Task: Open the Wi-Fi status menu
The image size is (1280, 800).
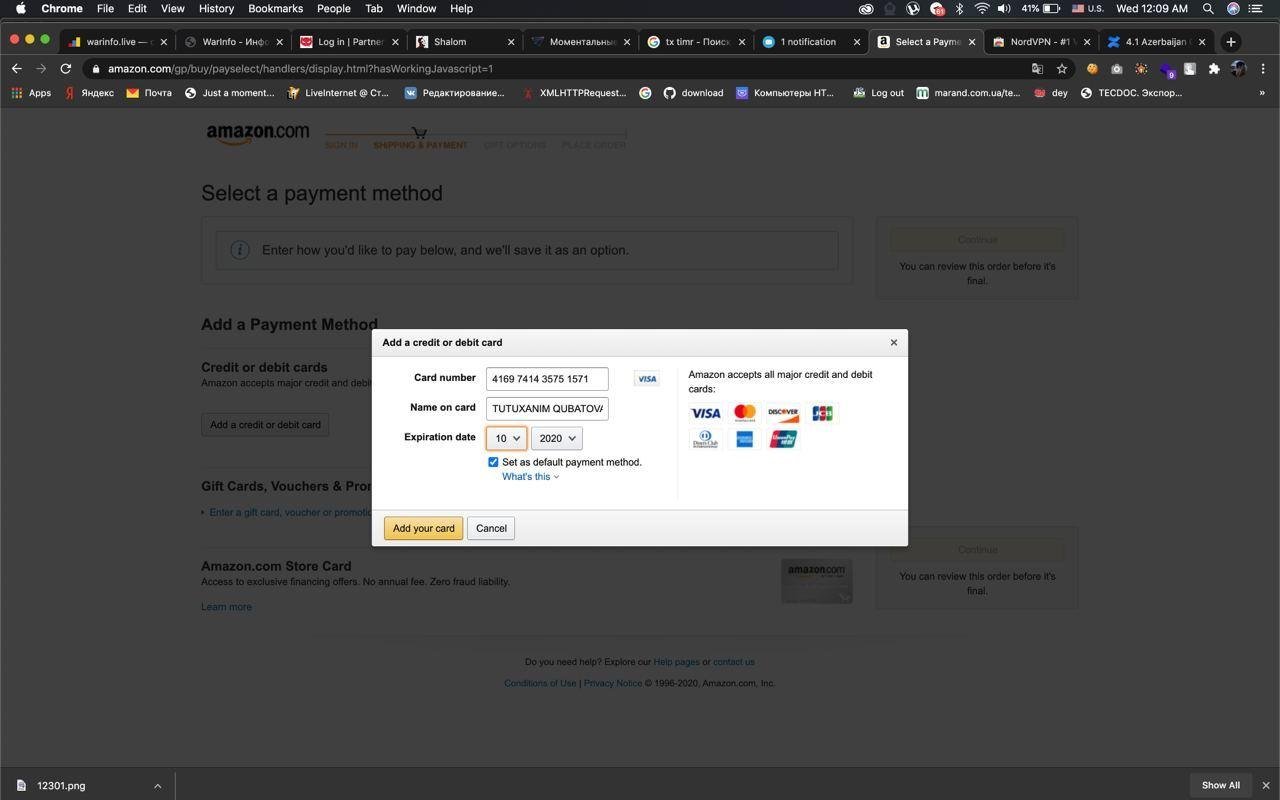Action: coord(982,8)
